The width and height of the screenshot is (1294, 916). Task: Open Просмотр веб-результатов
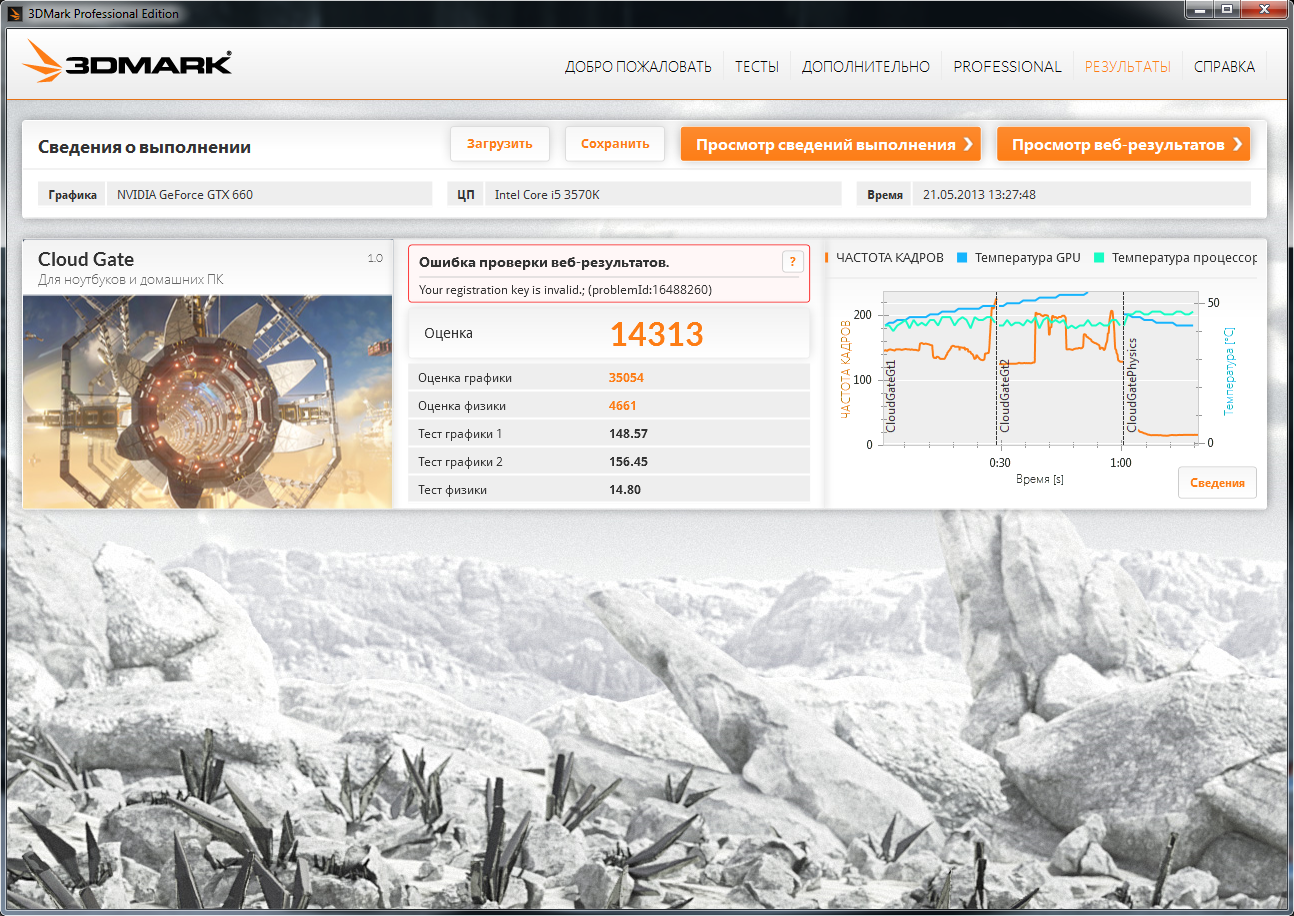[x=1123, y=144]
